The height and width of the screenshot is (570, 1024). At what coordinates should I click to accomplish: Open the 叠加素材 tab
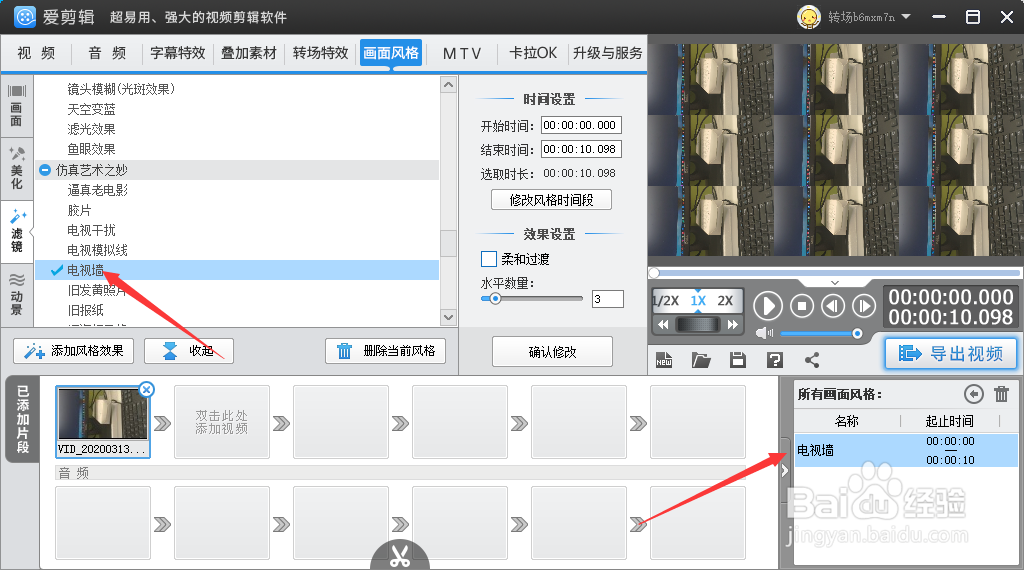pos(249,53)
